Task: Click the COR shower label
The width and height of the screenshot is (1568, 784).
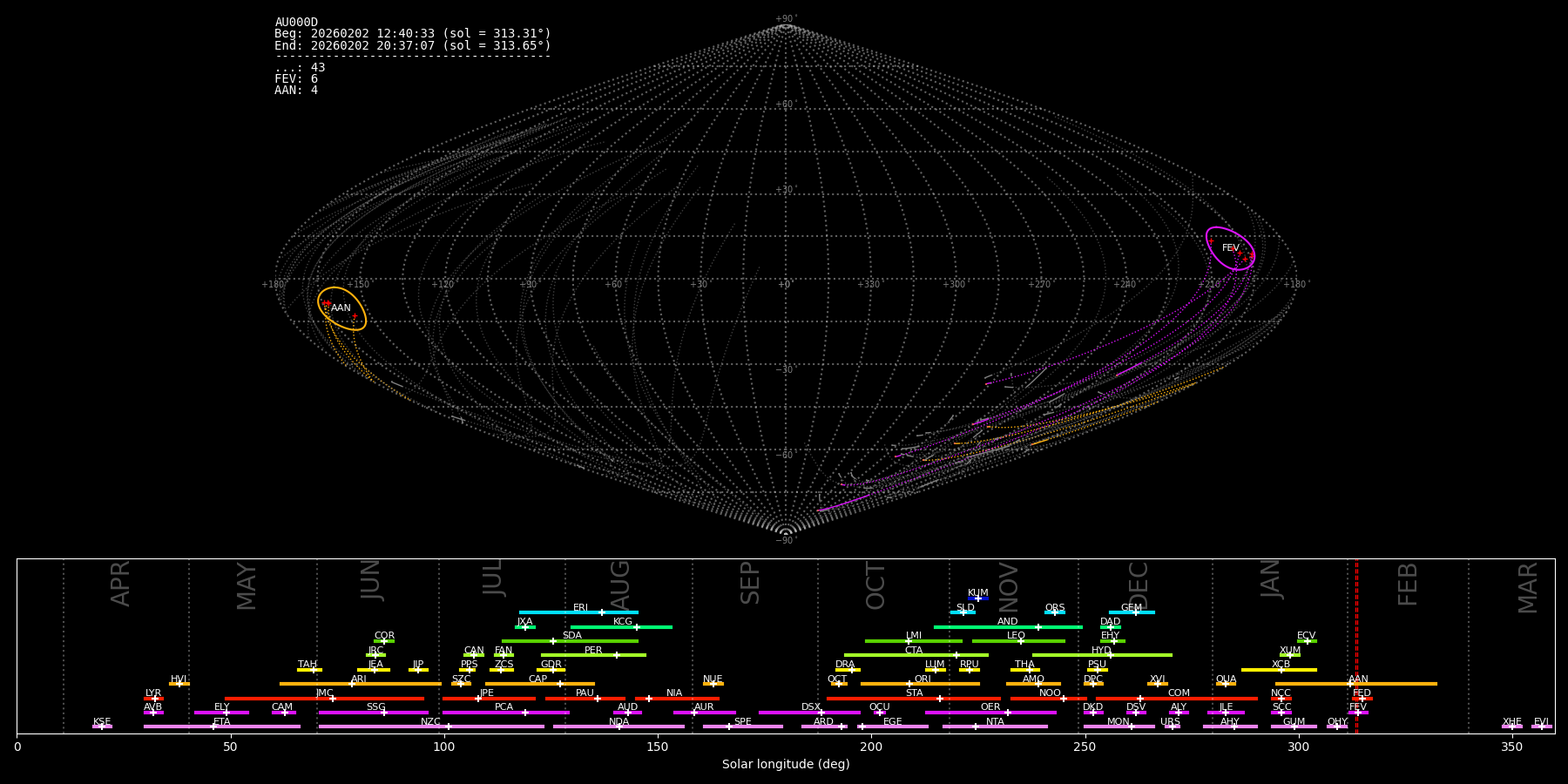Action: 384,636
